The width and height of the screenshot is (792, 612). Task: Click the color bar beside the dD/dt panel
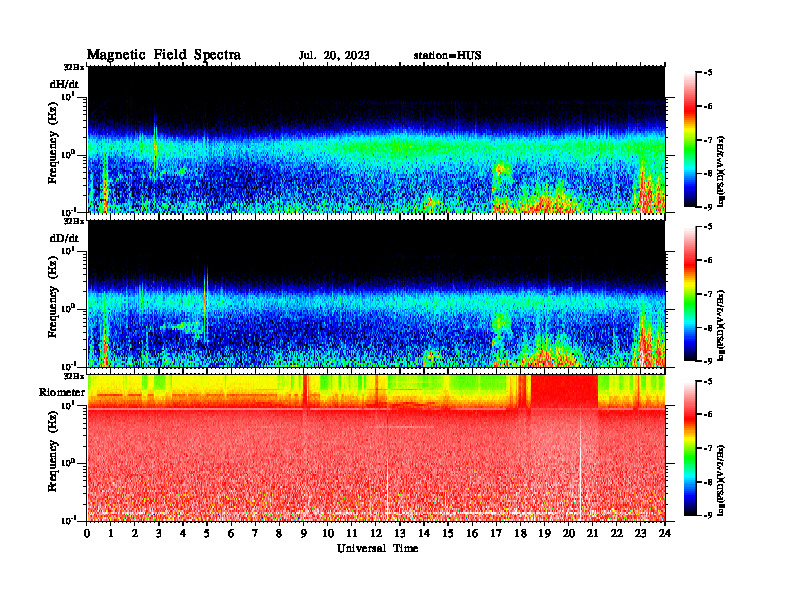[x=690, y=293]
